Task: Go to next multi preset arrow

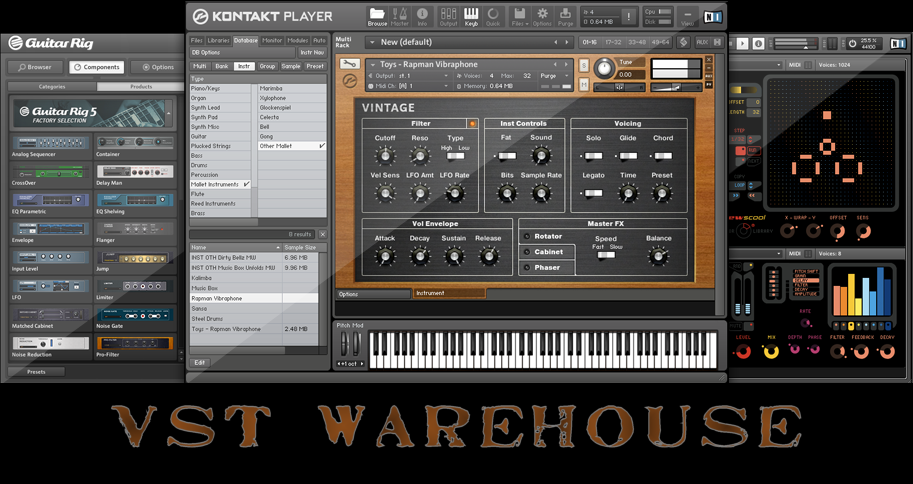Action: click(x=567, y=42)
